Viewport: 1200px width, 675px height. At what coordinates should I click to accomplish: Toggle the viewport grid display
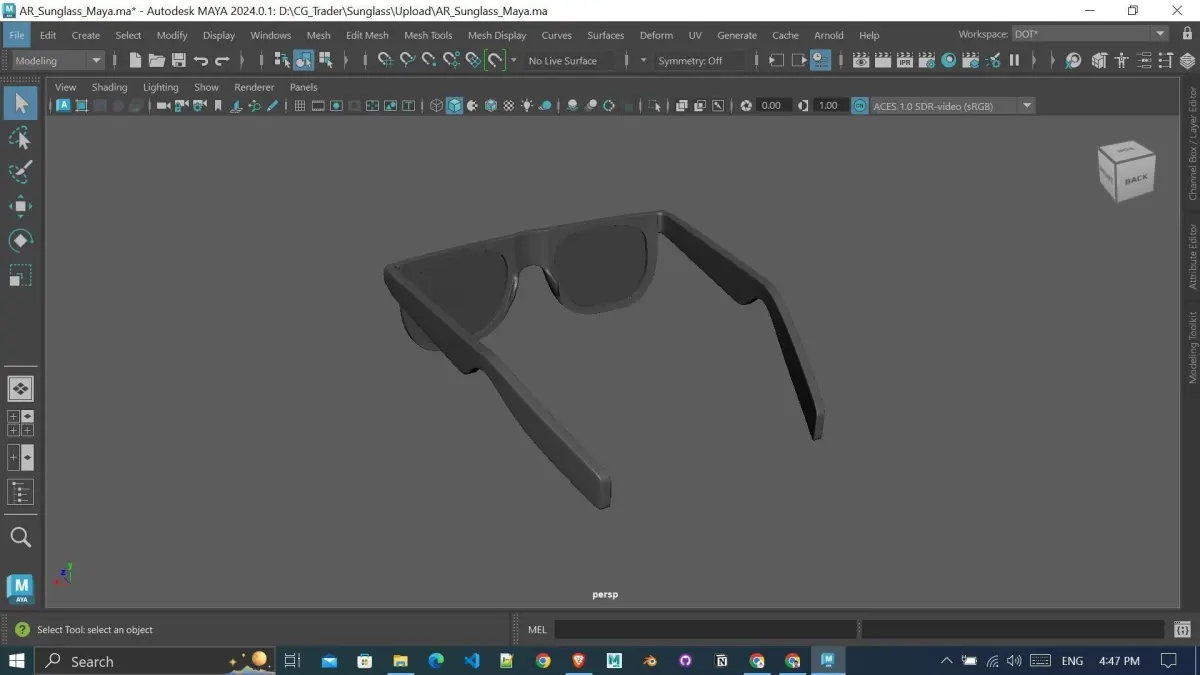click(299, 106)
